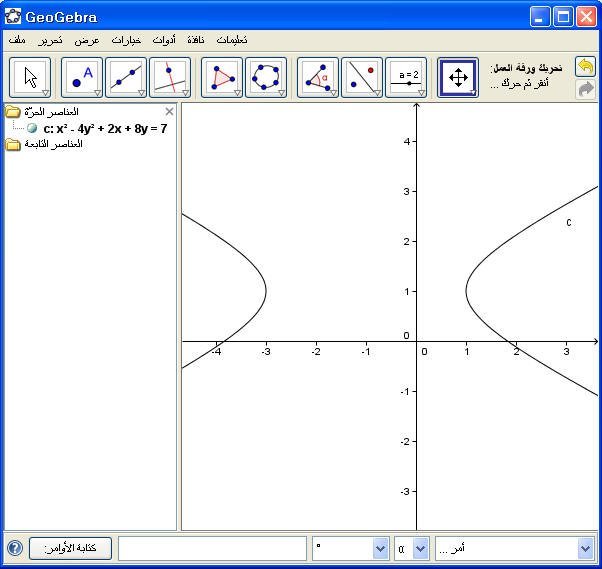
Task: Expand the line tool dropdown triangle
Action: [141, 93]
